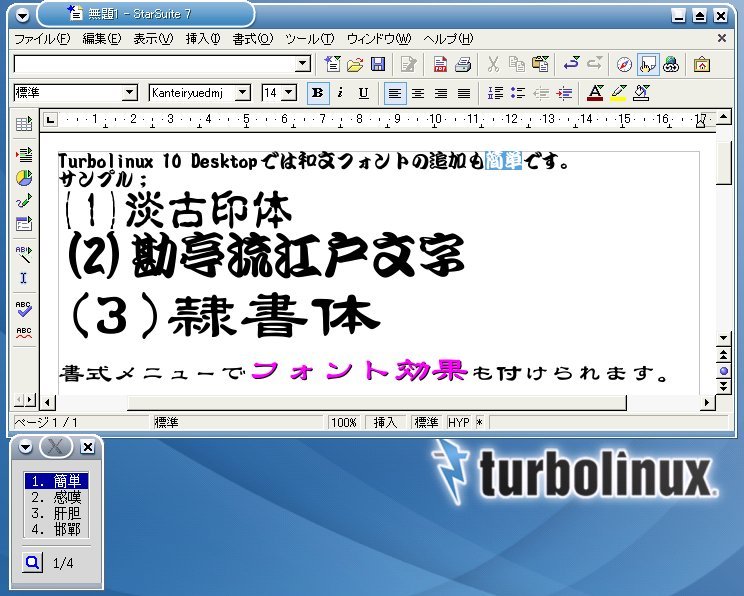The height and width of the screenshot is (596, 744).
Task: Run spellcheck with the ABC checkmark icon
Action: [24, 308]
